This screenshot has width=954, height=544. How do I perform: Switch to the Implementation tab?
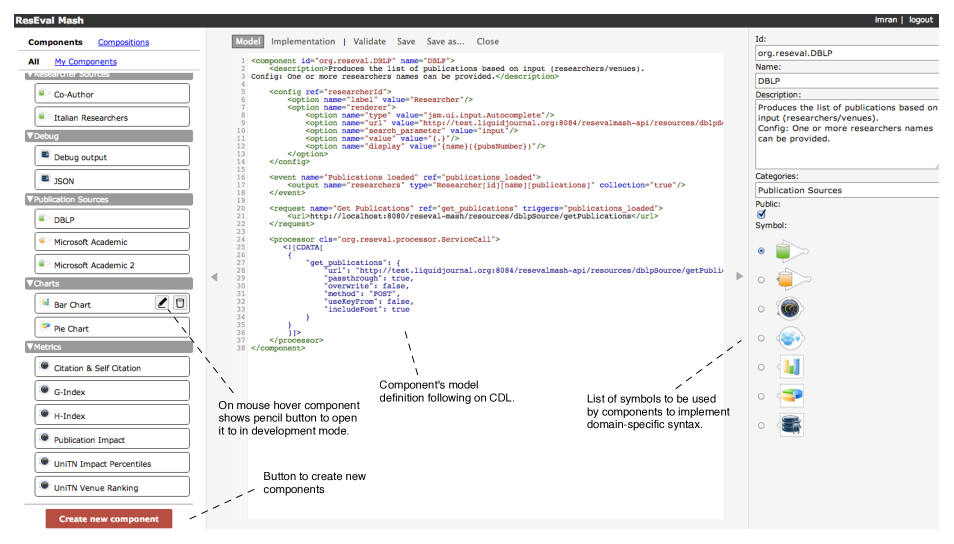303,42
